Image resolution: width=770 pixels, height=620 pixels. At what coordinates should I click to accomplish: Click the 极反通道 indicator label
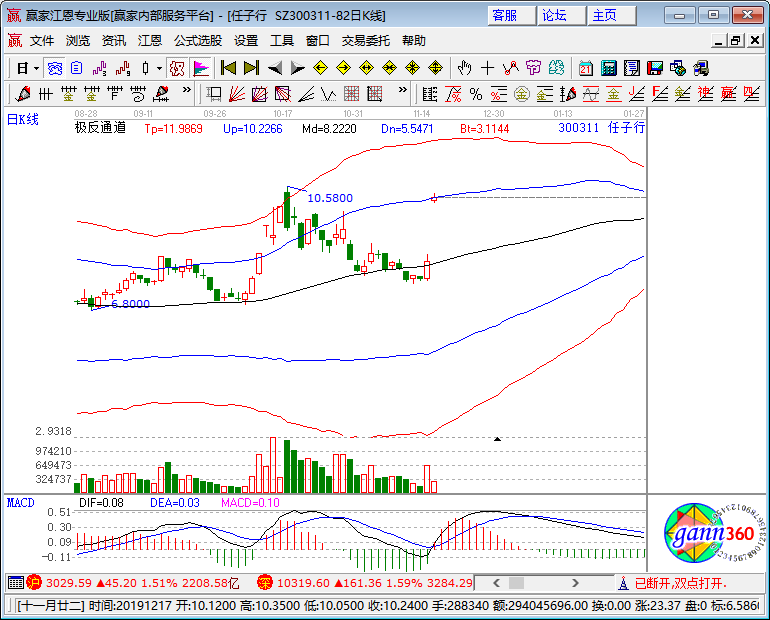[x=100, y=128]
